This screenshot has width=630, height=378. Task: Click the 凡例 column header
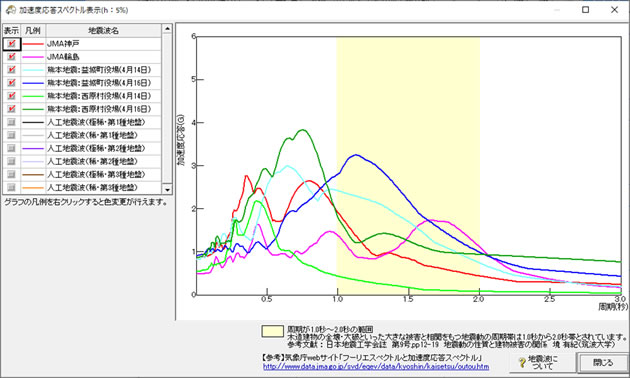pos(33,31)
